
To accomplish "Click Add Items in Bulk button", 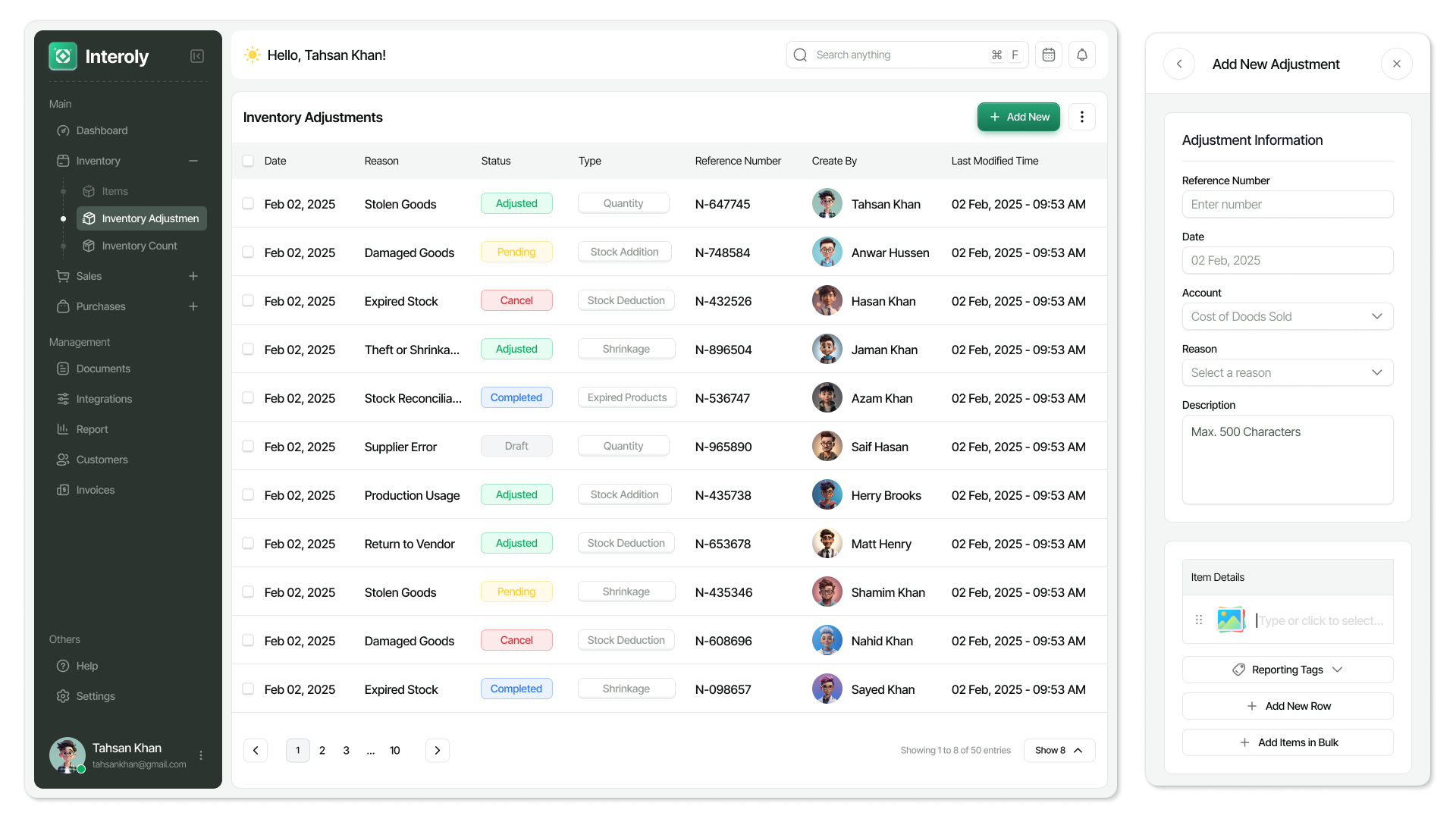I will click(1287, 742).
